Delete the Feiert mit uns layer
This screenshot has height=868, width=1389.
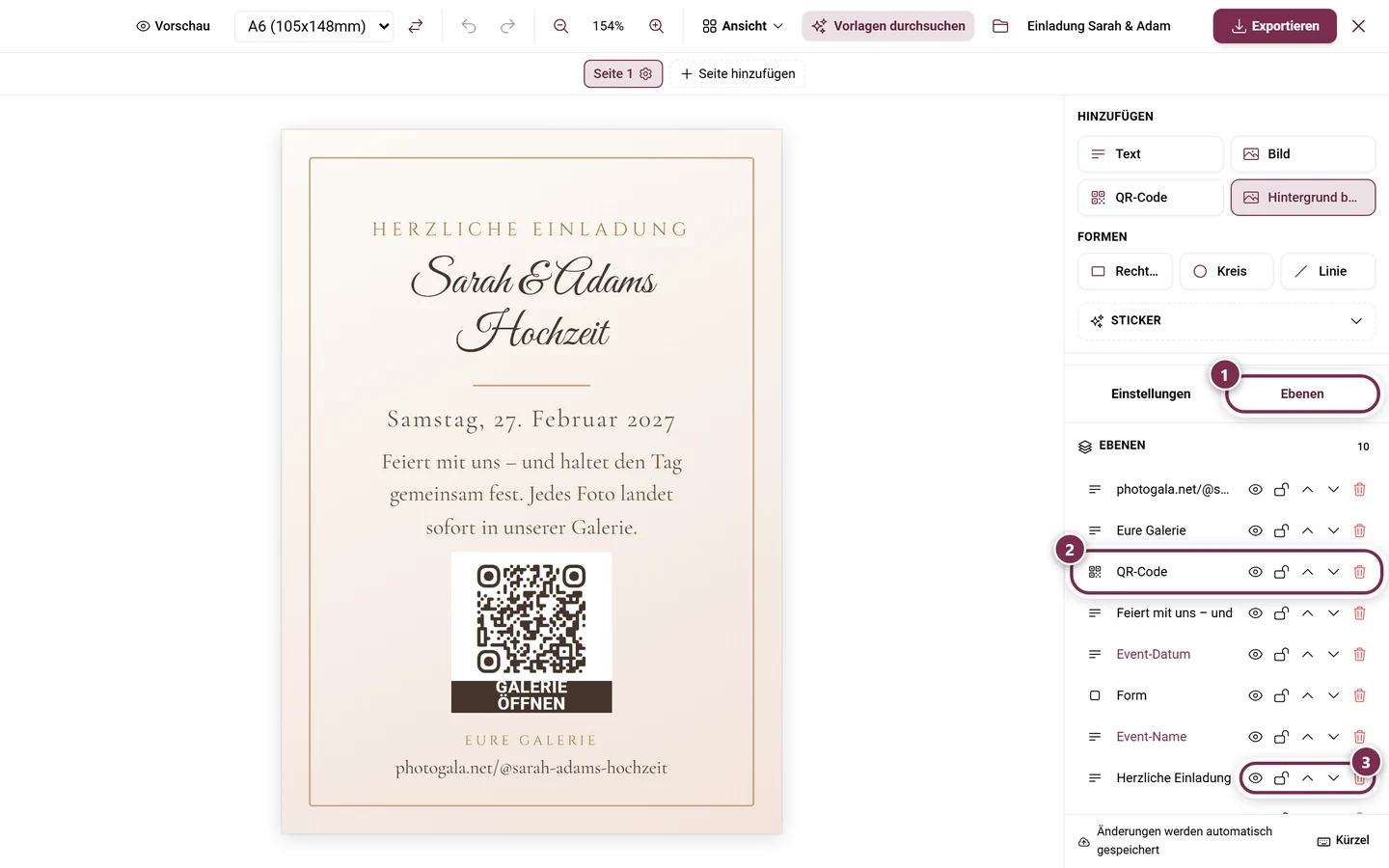tap(1359, 613)
